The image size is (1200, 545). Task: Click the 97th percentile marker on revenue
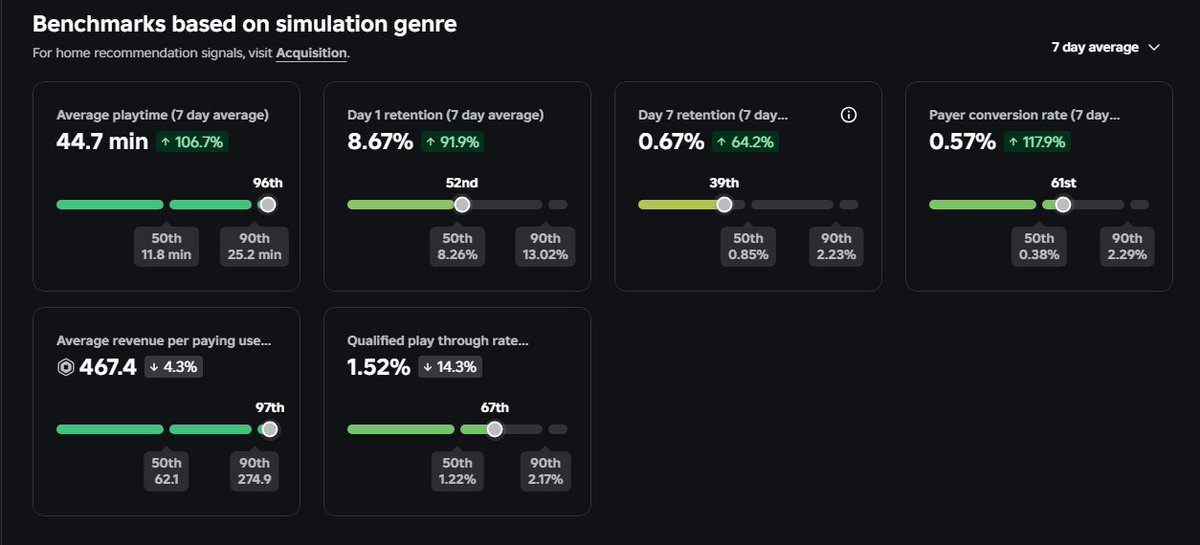269,429
